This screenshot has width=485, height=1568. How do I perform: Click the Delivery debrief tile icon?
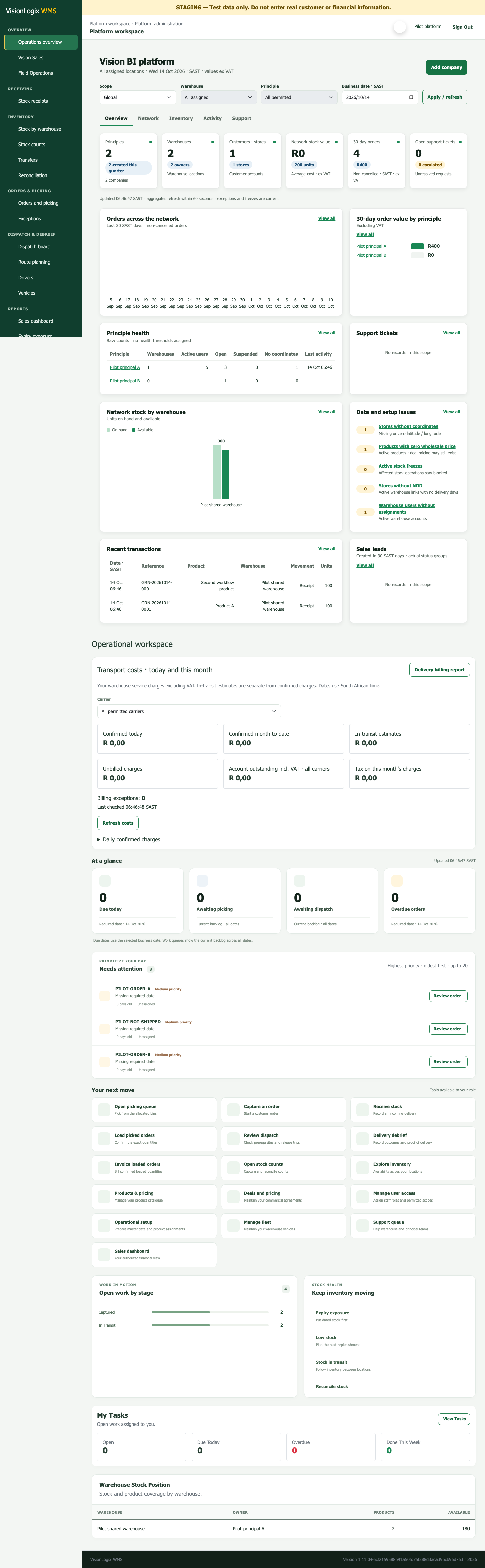pos(363,1138)
